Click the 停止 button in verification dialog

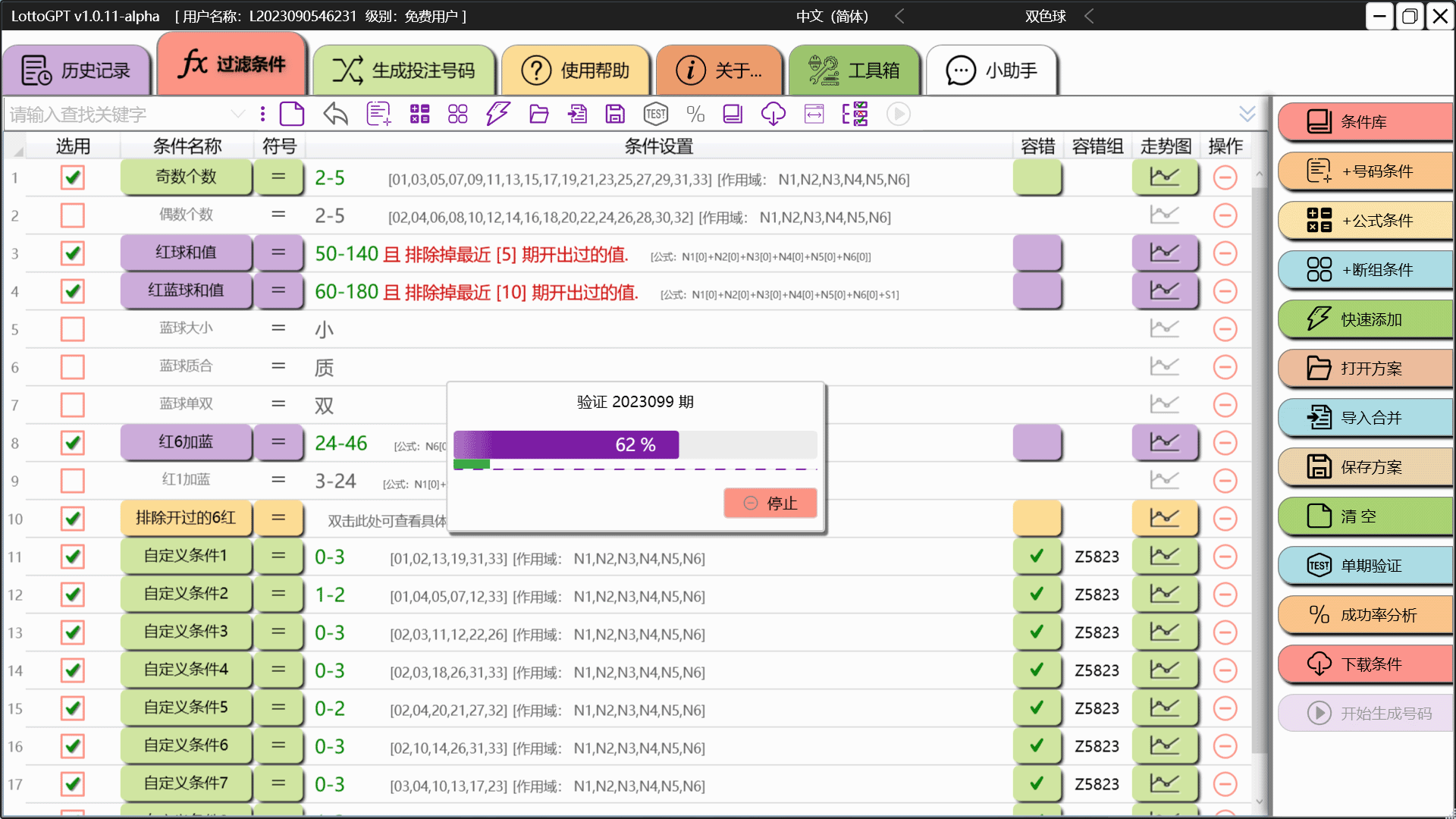pyautogui.click(x=770, y=504)
